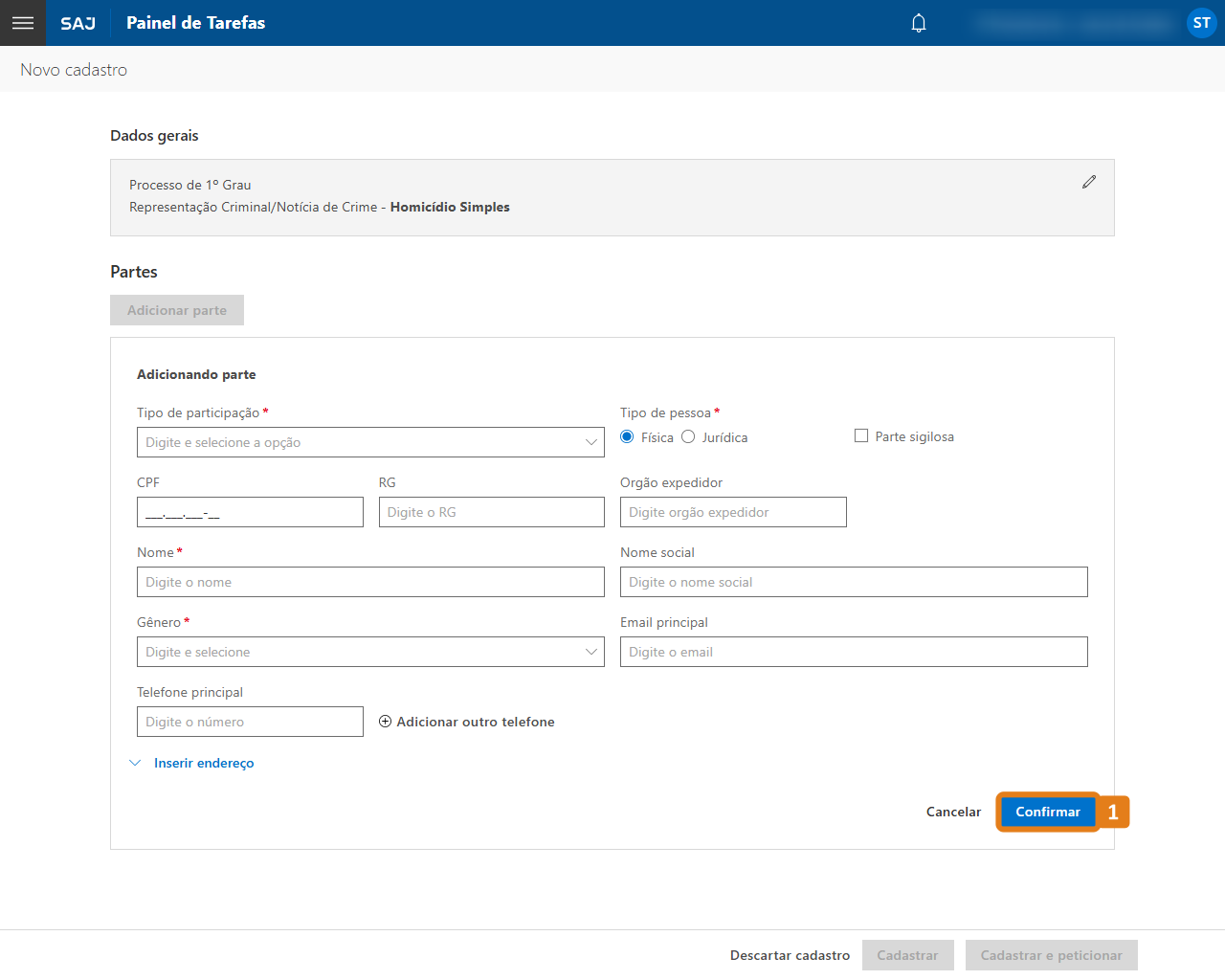Select the Jurídica person type
Viewport: 1225px width, 980px height.
pos(688,437)
